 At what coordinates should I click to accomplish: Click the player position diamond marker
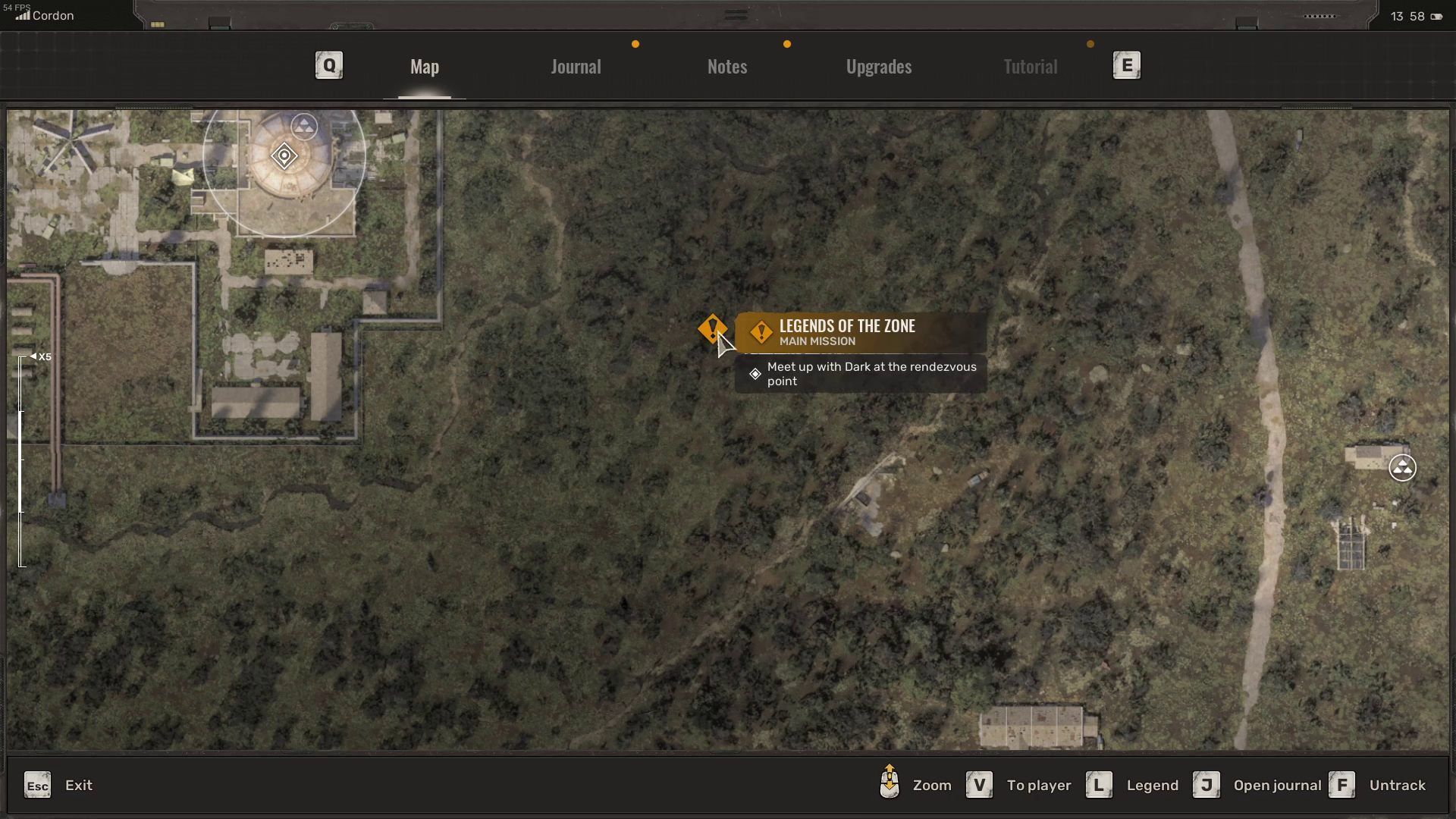click(284, 156)
